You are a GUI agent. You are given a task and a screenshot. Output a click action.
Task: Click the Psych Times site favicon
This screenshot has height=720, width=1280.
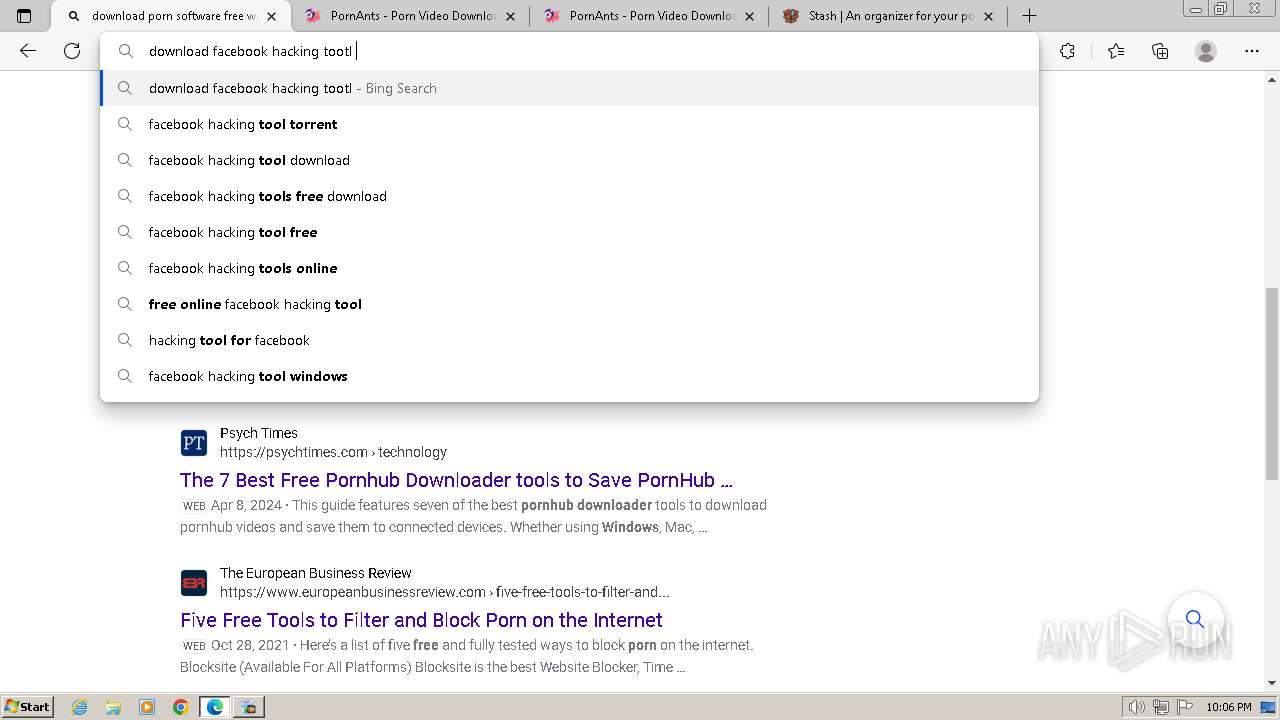[x=193, y=442]
